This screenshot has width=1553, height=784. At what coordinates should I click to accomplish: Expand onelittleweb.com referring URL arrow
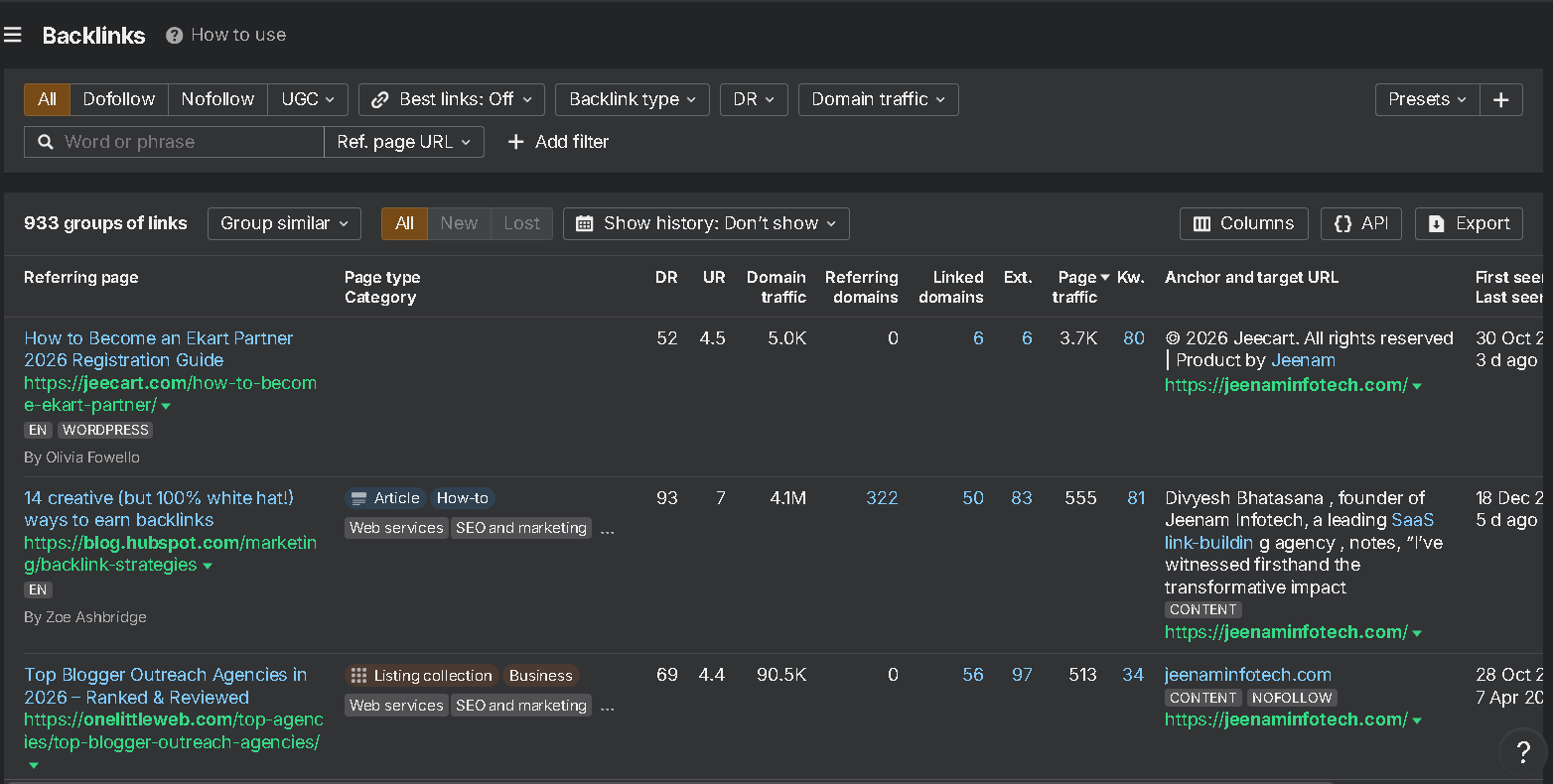[34, 765]
